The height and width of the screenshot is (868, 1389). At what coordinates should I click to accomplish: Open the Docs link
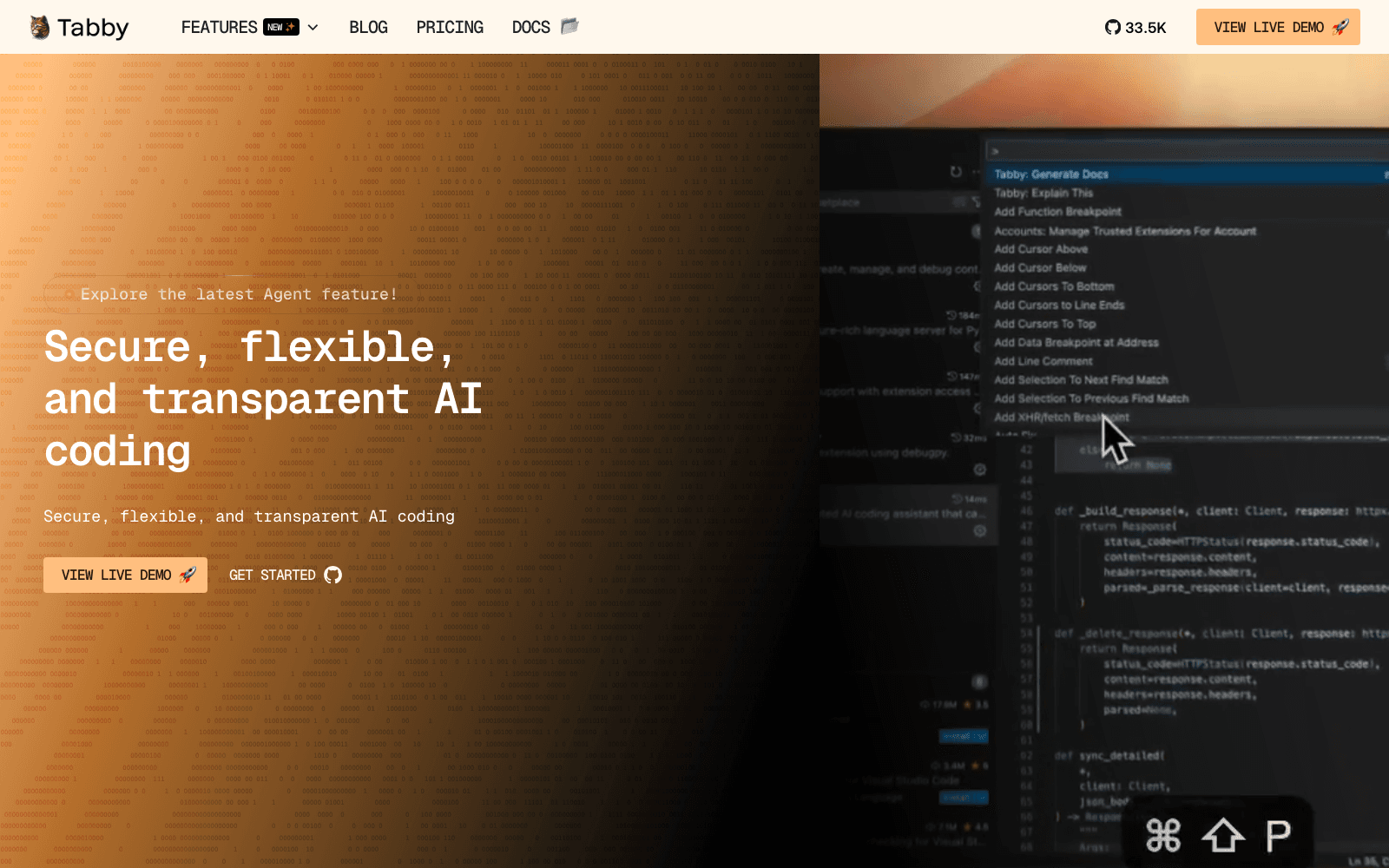click(530, 27)
